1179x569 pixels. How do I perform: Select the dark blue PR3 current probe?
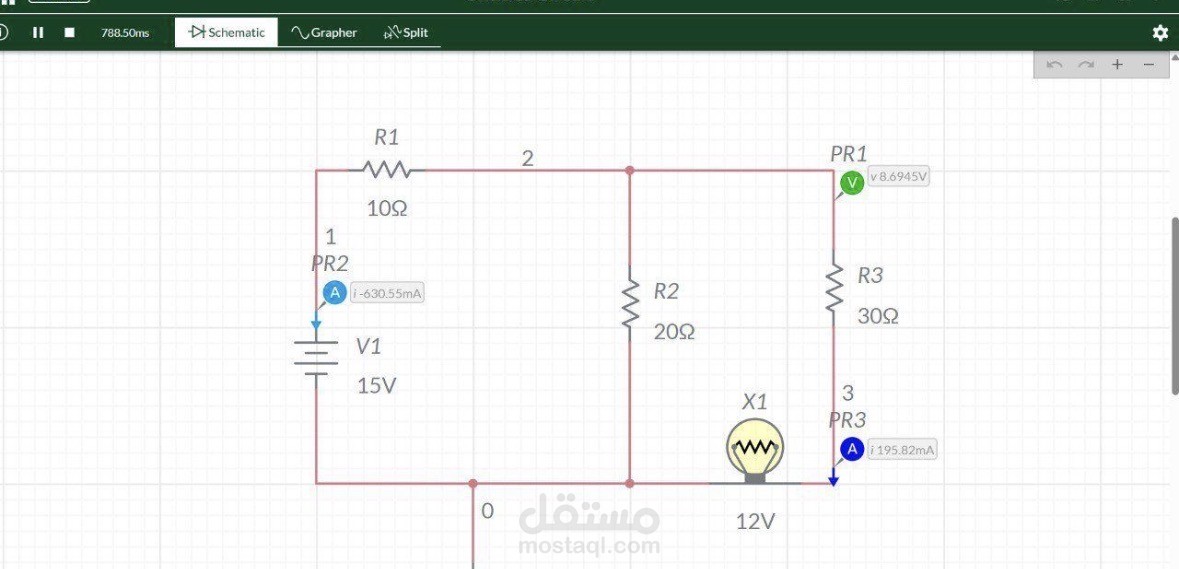click(x=851, y=449)
